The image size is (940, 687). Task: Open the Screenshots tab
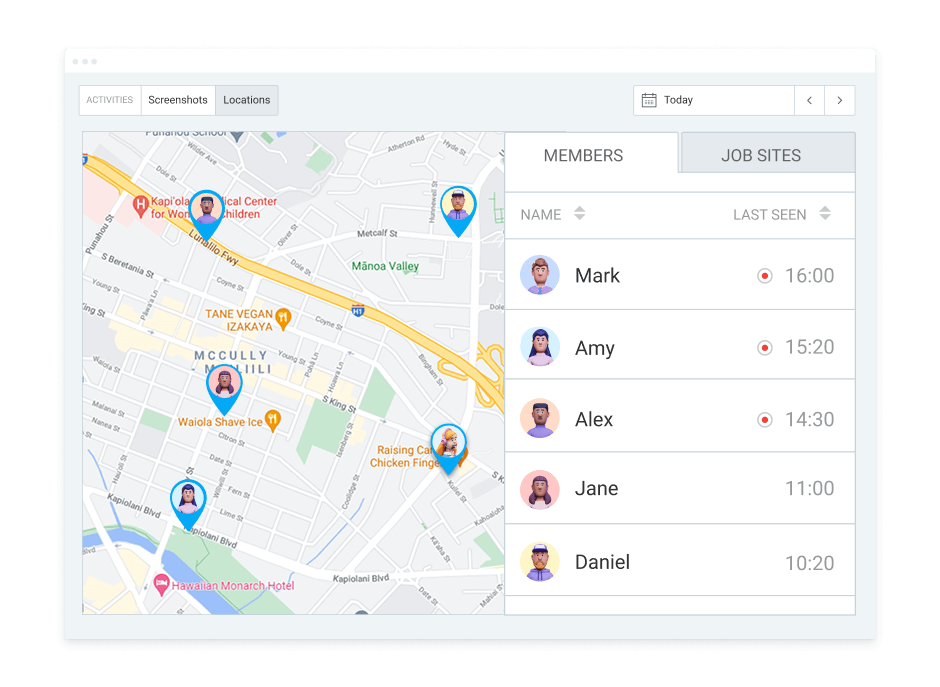point(178,100)
